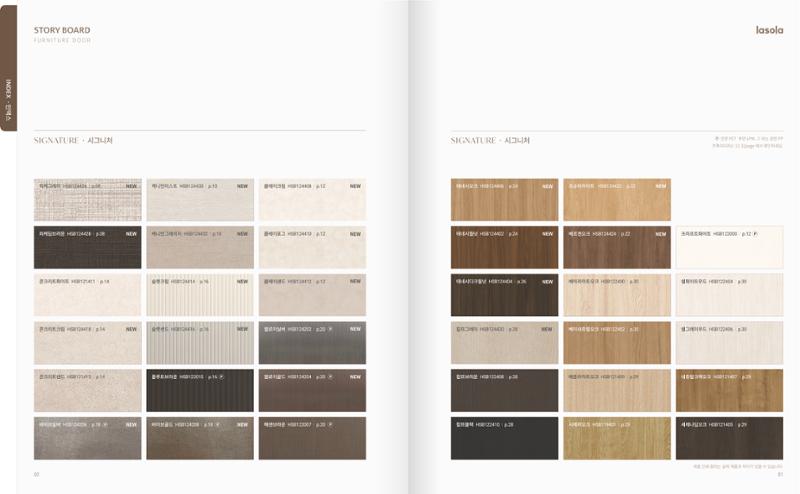Viewport: 800px width, 494px height.
Task: Select the gray-beige vertical-ribbed swatch
Action: [200, 342]
